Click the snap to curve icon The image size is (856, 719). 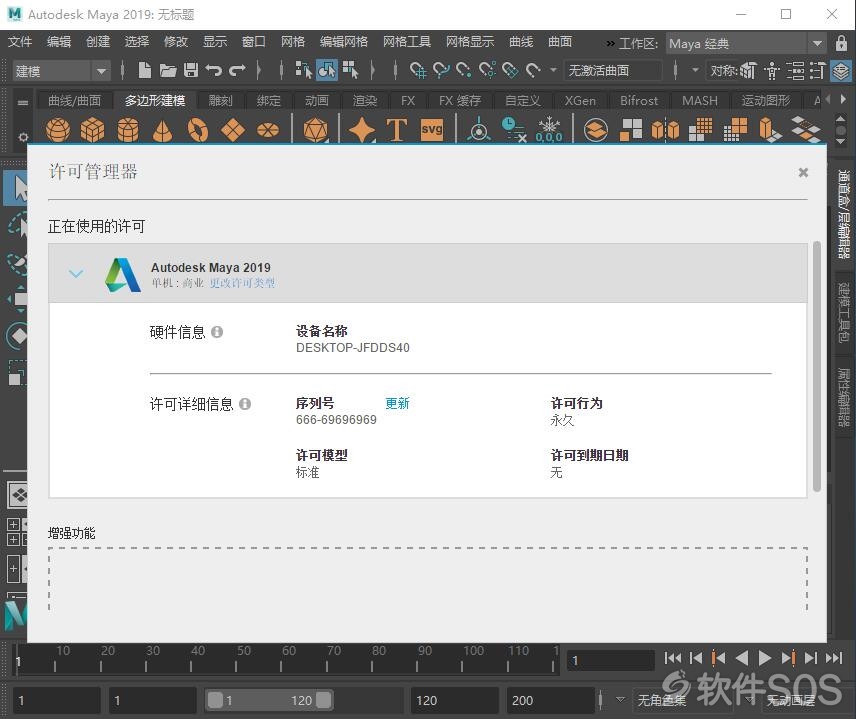441,70
